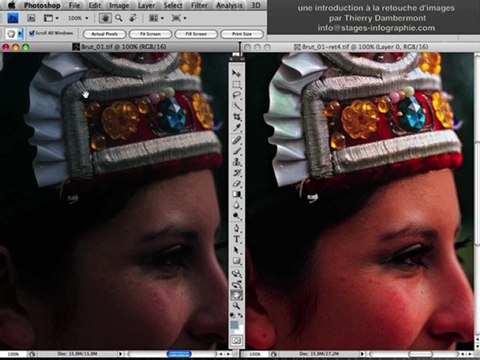Click Brut_01-ret4.tif window zoom percentage field
This screenshot has width=480, height=360.
click(x=255, y=354)
